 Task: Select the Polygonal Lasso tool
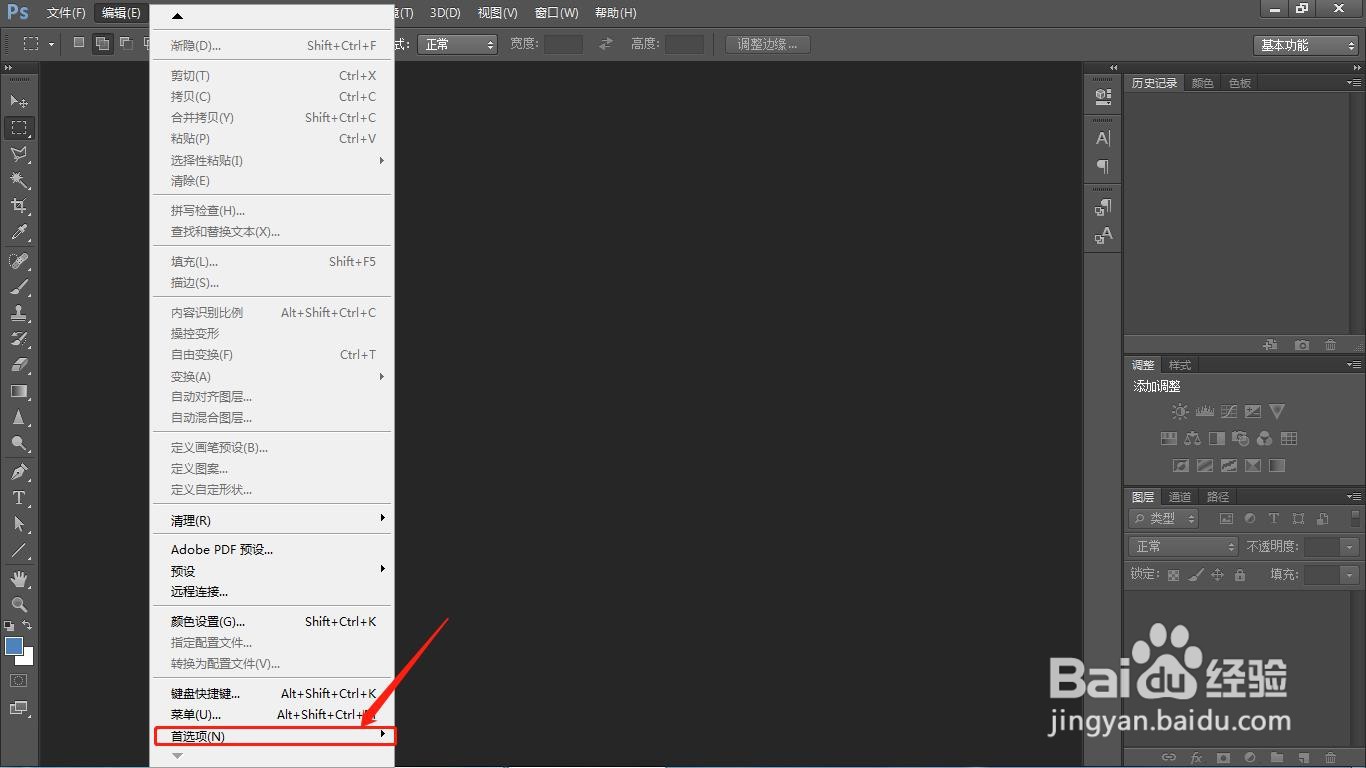[x=19, y=154]
